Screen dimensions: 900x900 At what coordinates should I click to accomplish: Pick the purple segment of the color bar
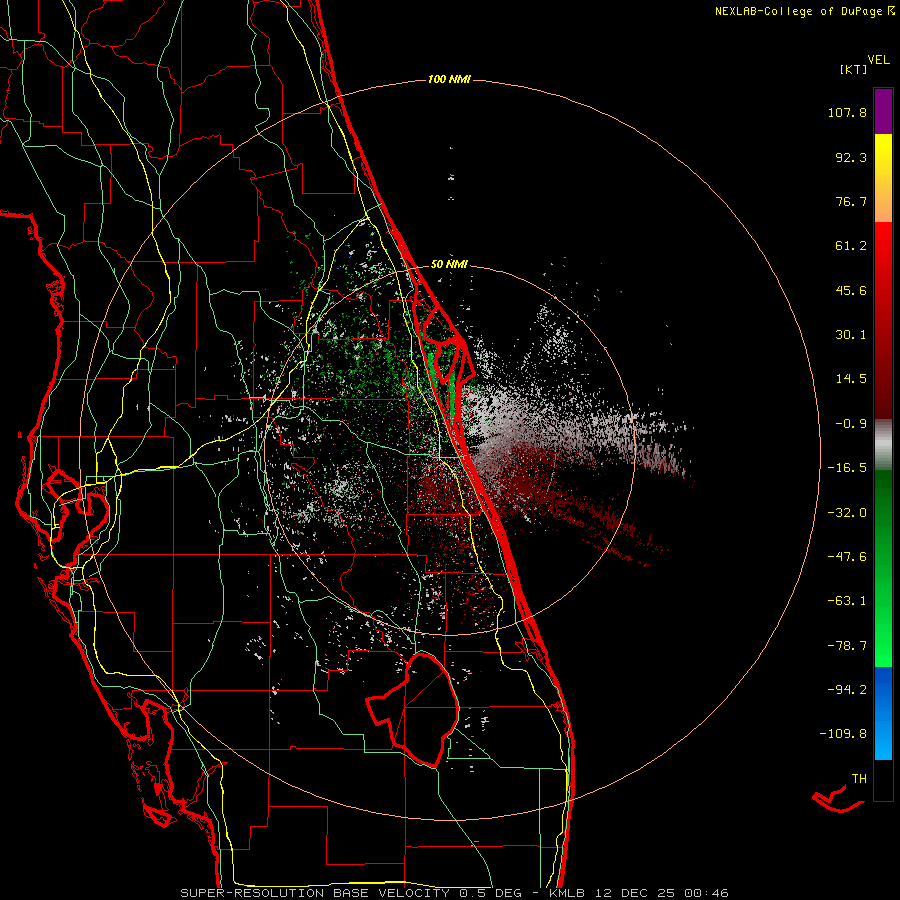click(x=883, y=111)
